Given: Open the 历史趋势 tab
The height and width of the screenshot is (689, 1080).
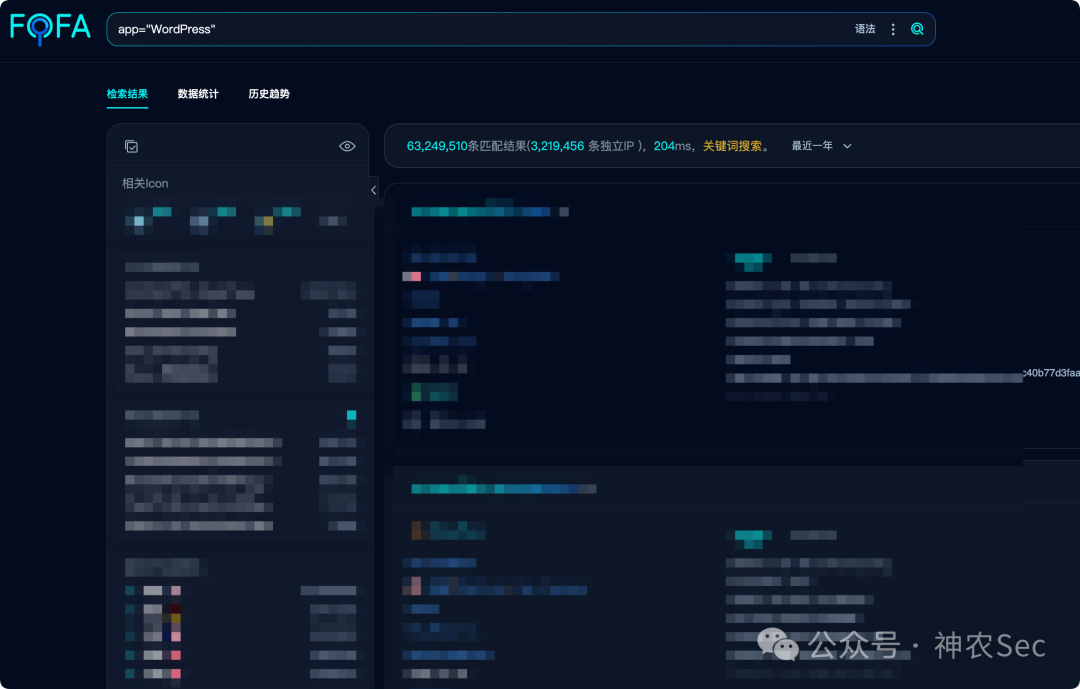Looking at the screenshot, I should [269, 94].
